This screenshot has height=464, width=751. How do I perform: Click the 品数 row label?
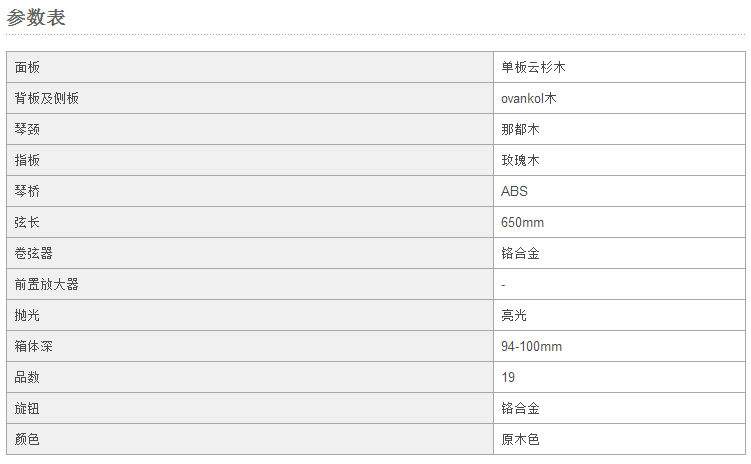[27, 377]
